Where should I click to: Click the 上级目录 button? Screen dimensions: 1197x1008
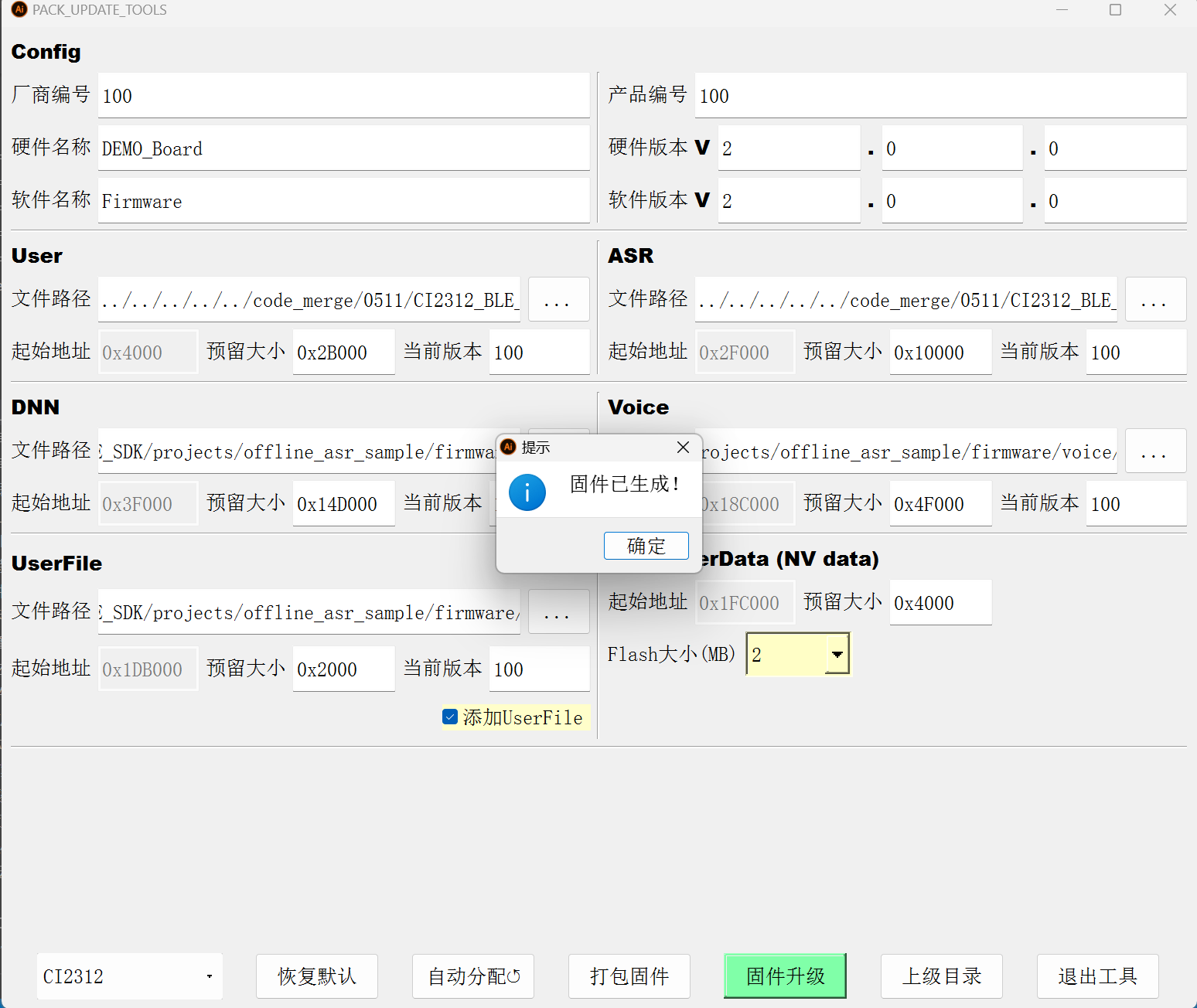[x=942, y=976]
